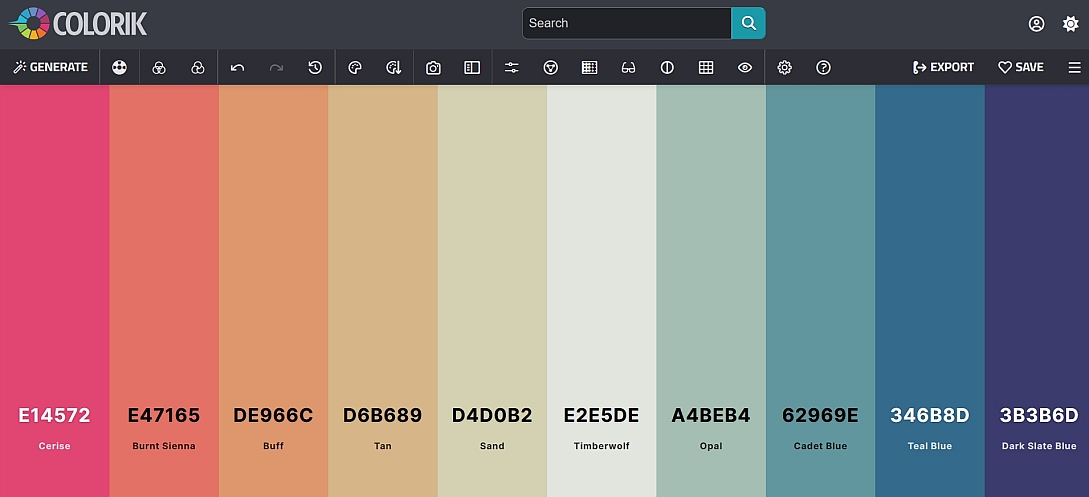Open the palette face icon tool
Image resolution: width=1089 pixels, height=497 pixels.
[119, 67]
